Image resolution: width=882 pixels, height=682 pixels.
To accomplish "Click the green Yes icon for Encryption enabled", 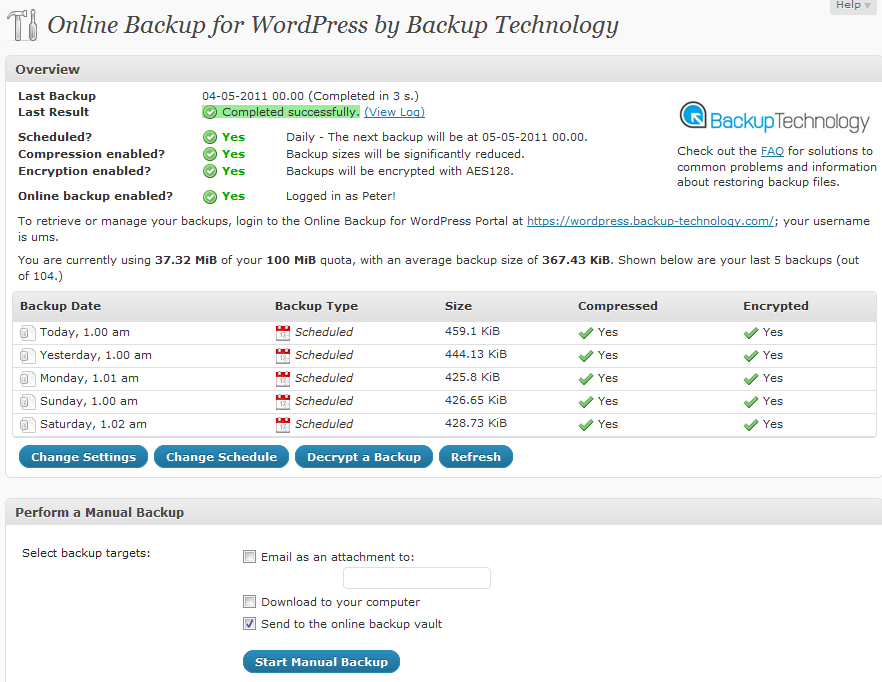I will [x=210, y=171].
